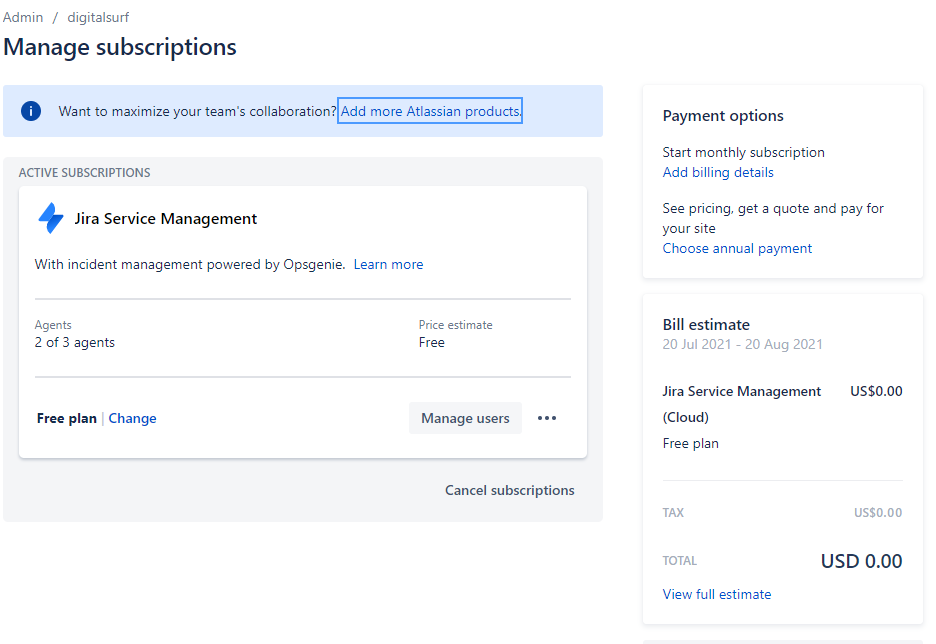Screen dimensions: 936x644
Task: Click the ACTIVE SUBSCRIPTIONS label
Action: pos(84,172)
